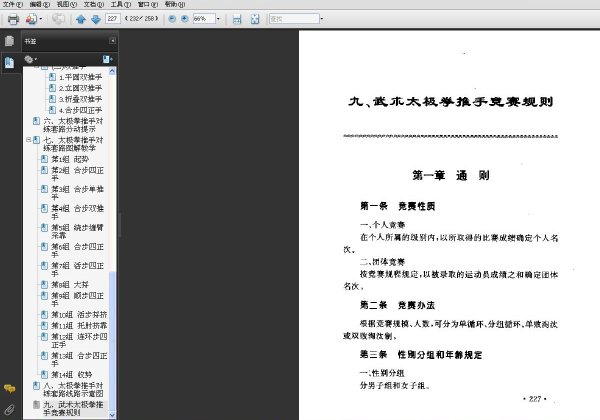Select bookmark 六、太极拳推手对练套路分动提示

click(73, 125)
